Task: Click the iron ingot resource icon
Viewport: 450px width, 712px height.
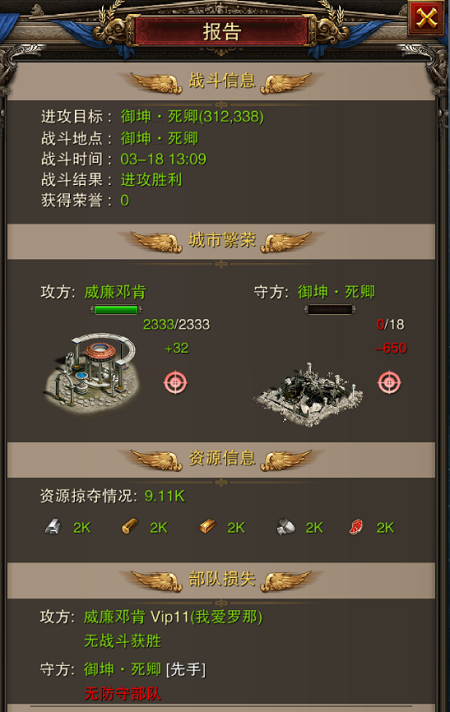Action: [52, 527]
